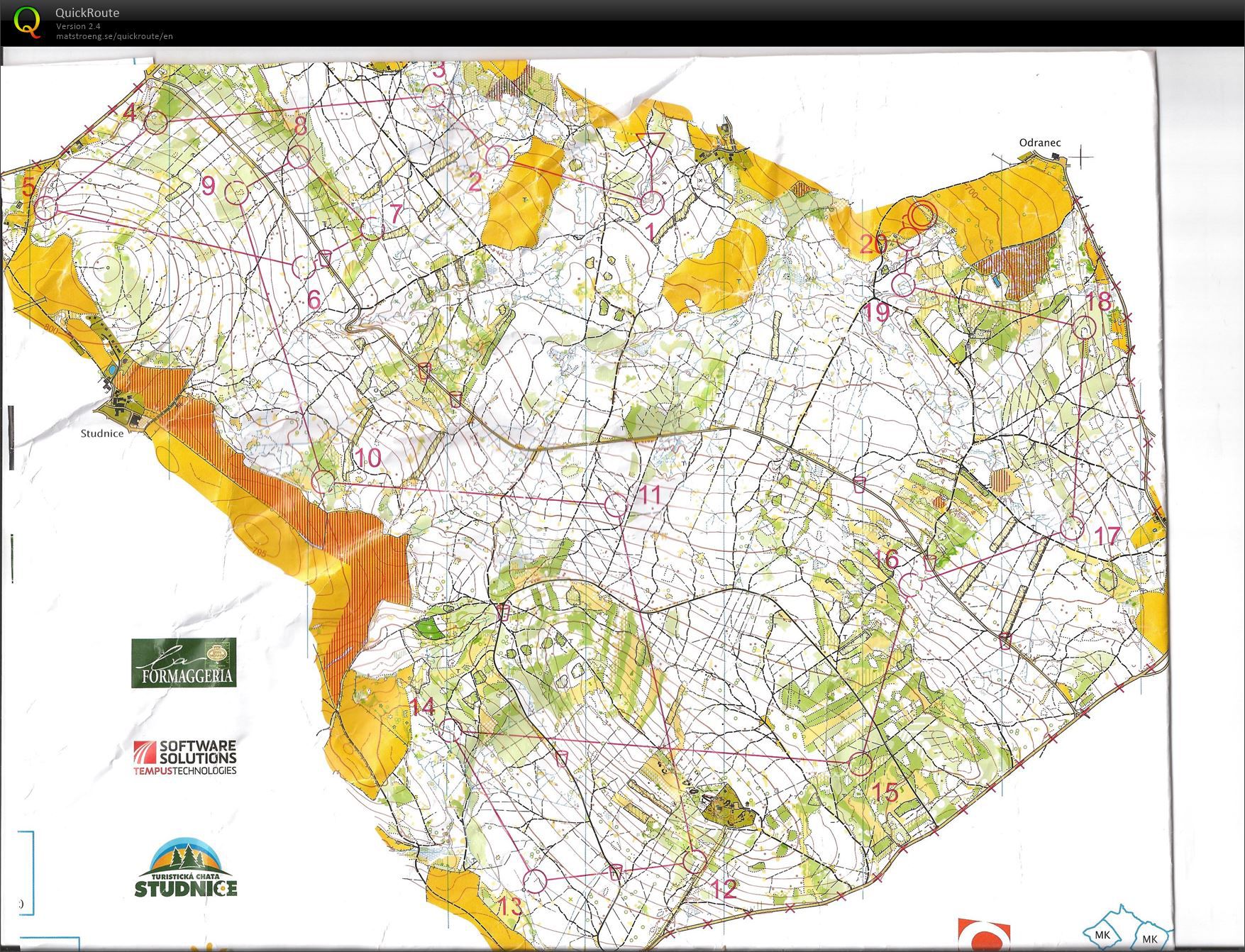The width and height of the screenshot is (1245, 952).
Task: Select control circle 18 on the map
Action: tap(1083, 328)
